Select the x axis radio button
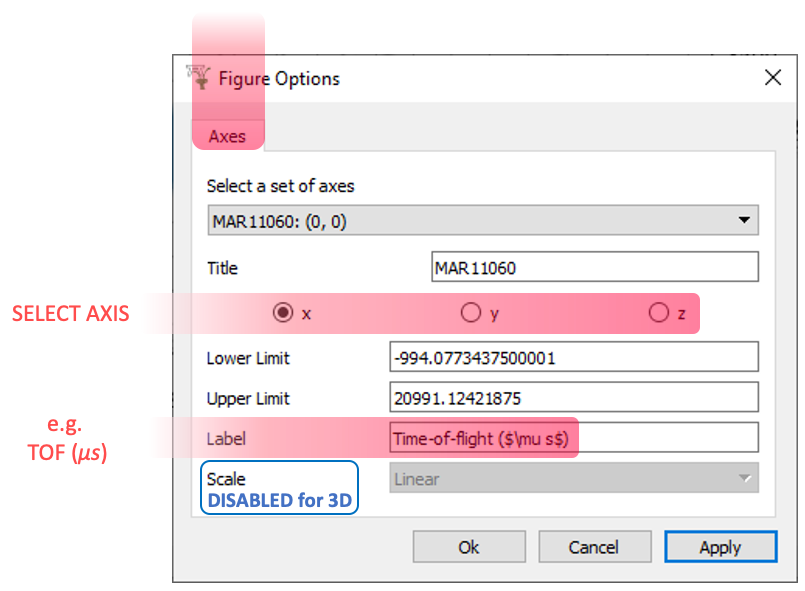Image resolution: width=805 pixels, height=591 pixels. [x=283, y=312]
